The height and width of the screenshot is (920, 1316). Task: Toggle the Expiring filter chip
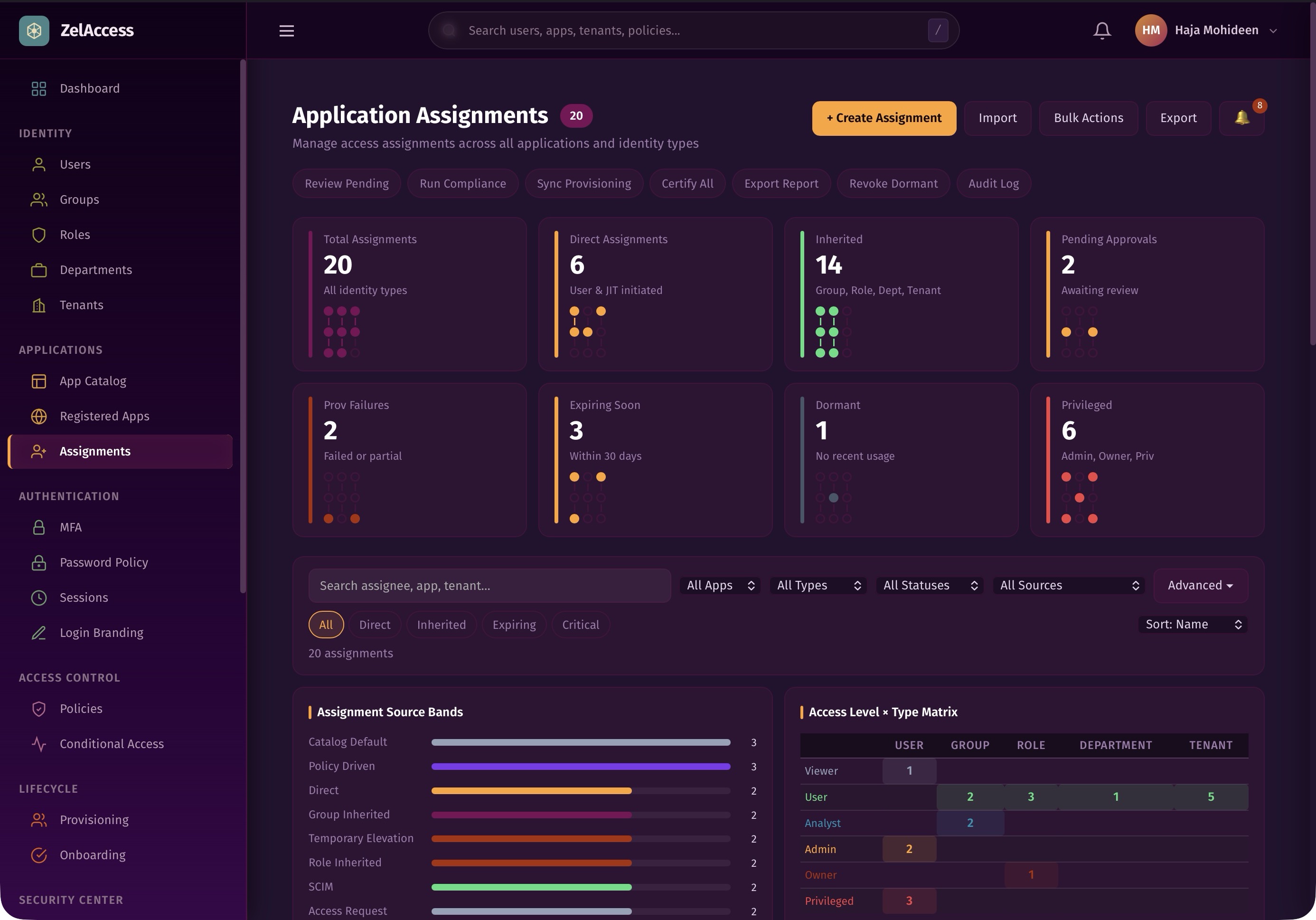(x=514, y=625)
